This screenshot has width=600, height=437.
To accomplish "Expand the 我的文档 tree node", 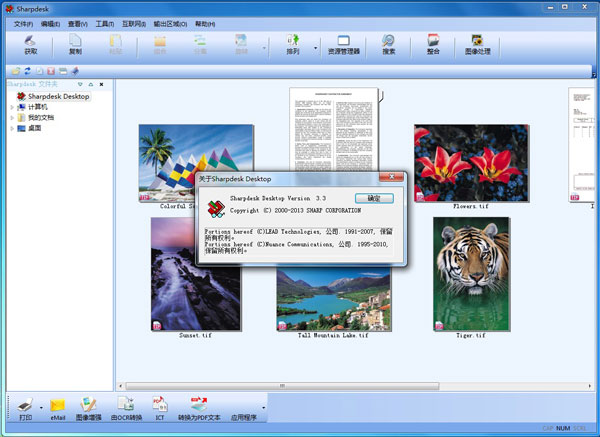I will click(12, 117).
